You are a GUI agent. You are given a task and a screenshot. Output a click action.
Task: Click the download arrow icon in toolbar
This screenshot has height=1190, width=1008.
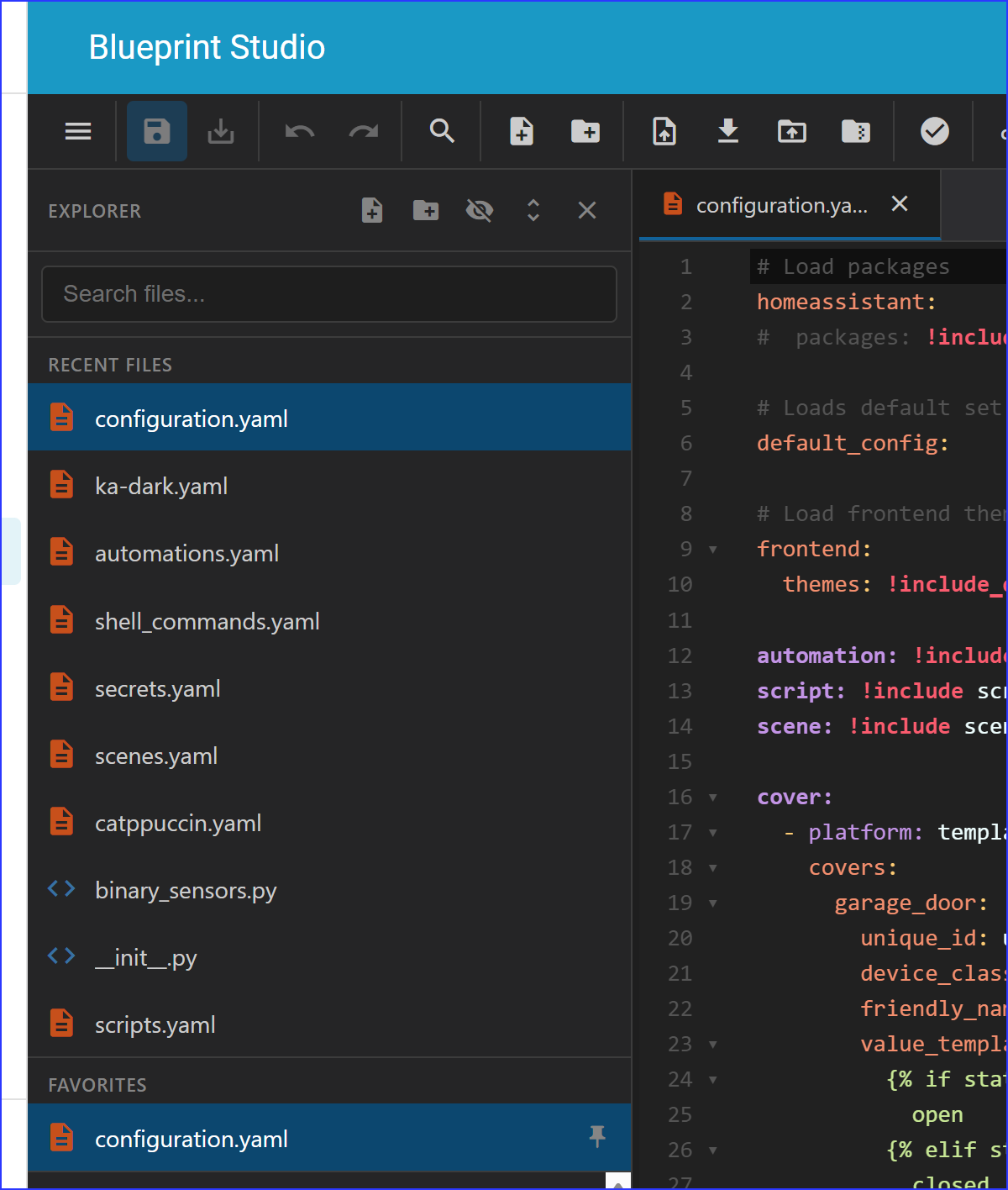tap(728, 131)
